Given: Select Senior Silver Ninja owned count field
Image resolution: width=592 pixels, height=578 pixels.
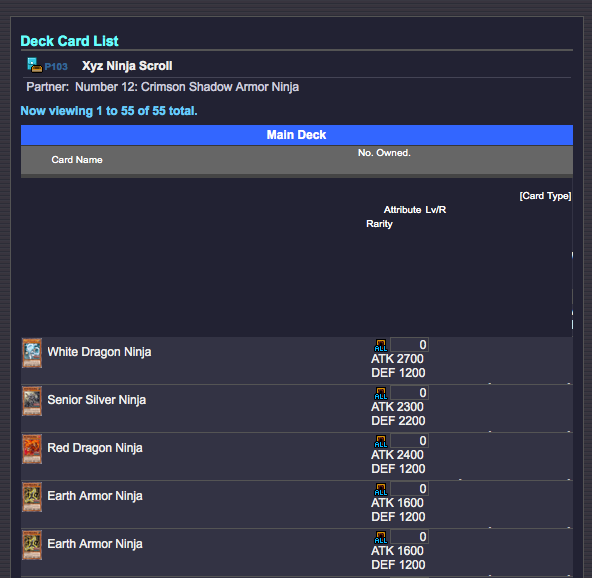Looking at the screenshot, I should 409,393.
